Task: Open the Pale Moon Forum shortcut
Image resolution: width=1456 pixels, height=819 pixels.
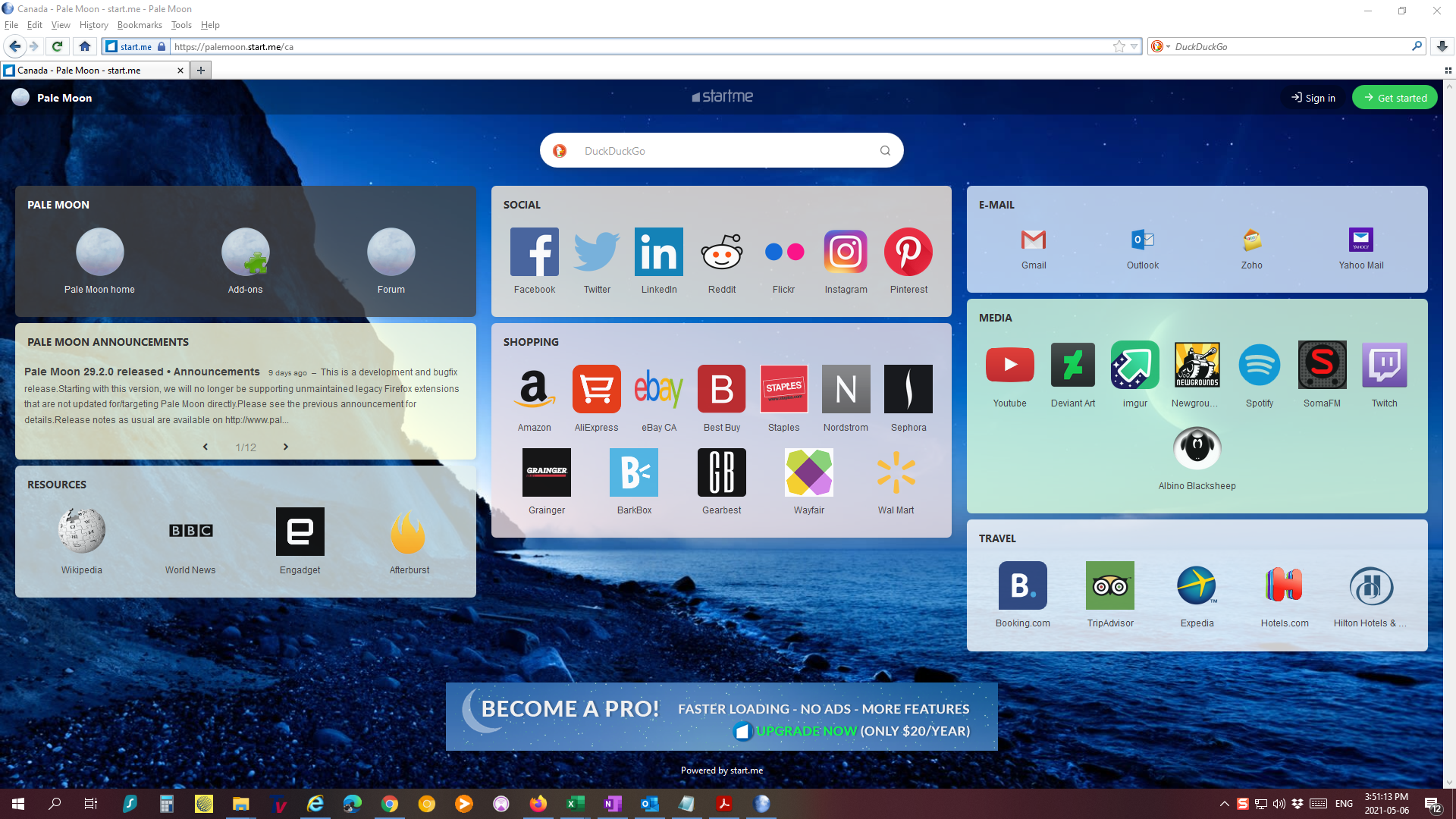Action: point(391,252)
